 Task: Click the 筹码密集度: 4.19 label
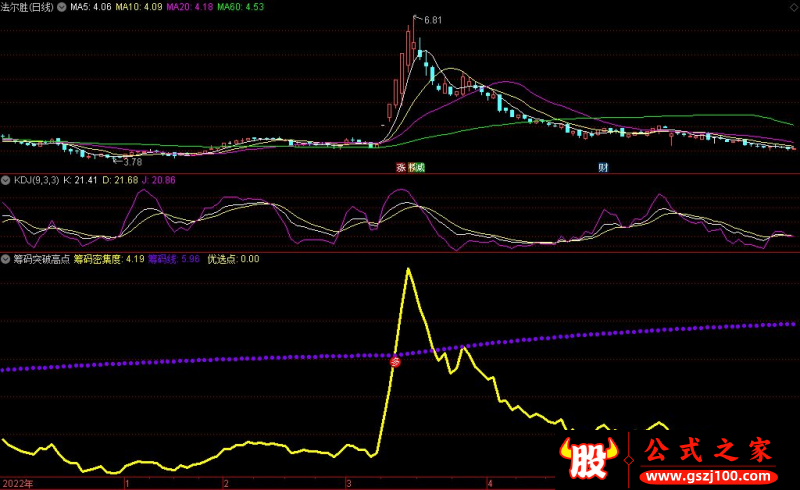click(x=109, y=259)
